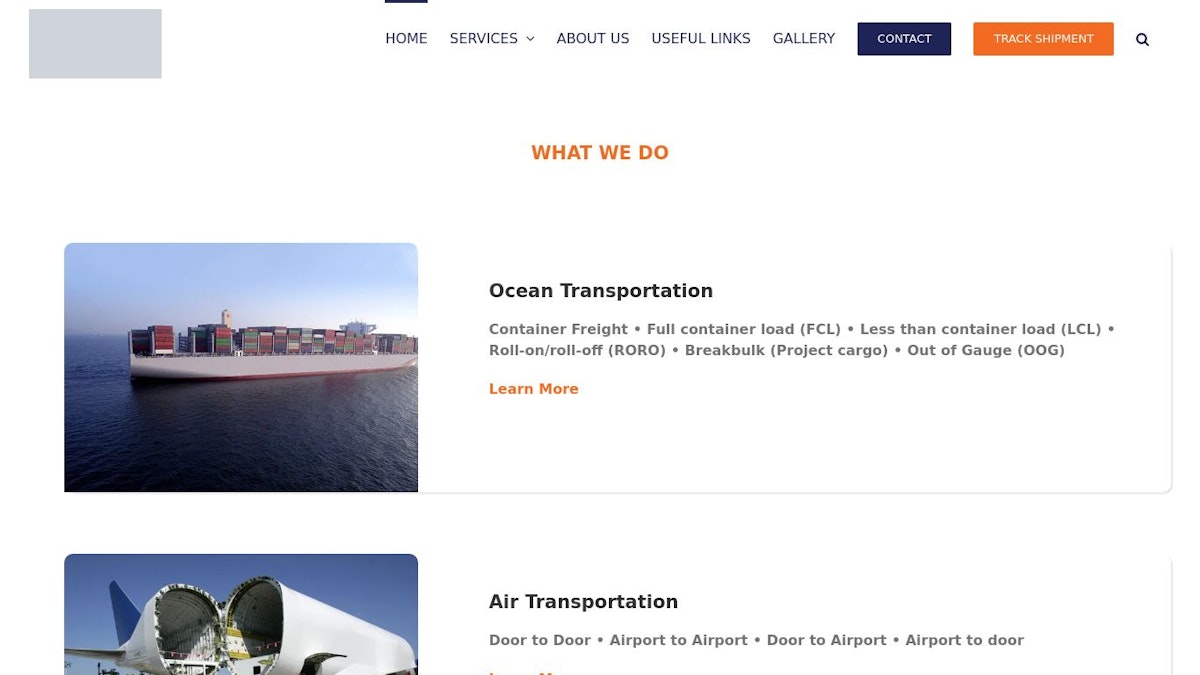Open the cargo airplane image
The width and height of the screenshot is (1200, 675).
pos(241,615)
